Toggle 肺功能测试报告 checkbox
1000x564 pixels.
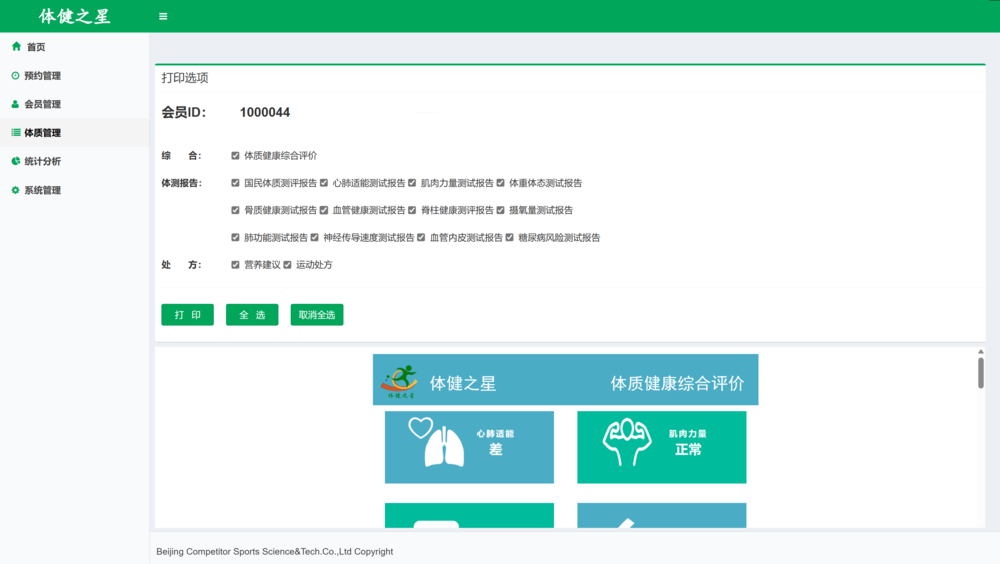click(x=235, y=237)
